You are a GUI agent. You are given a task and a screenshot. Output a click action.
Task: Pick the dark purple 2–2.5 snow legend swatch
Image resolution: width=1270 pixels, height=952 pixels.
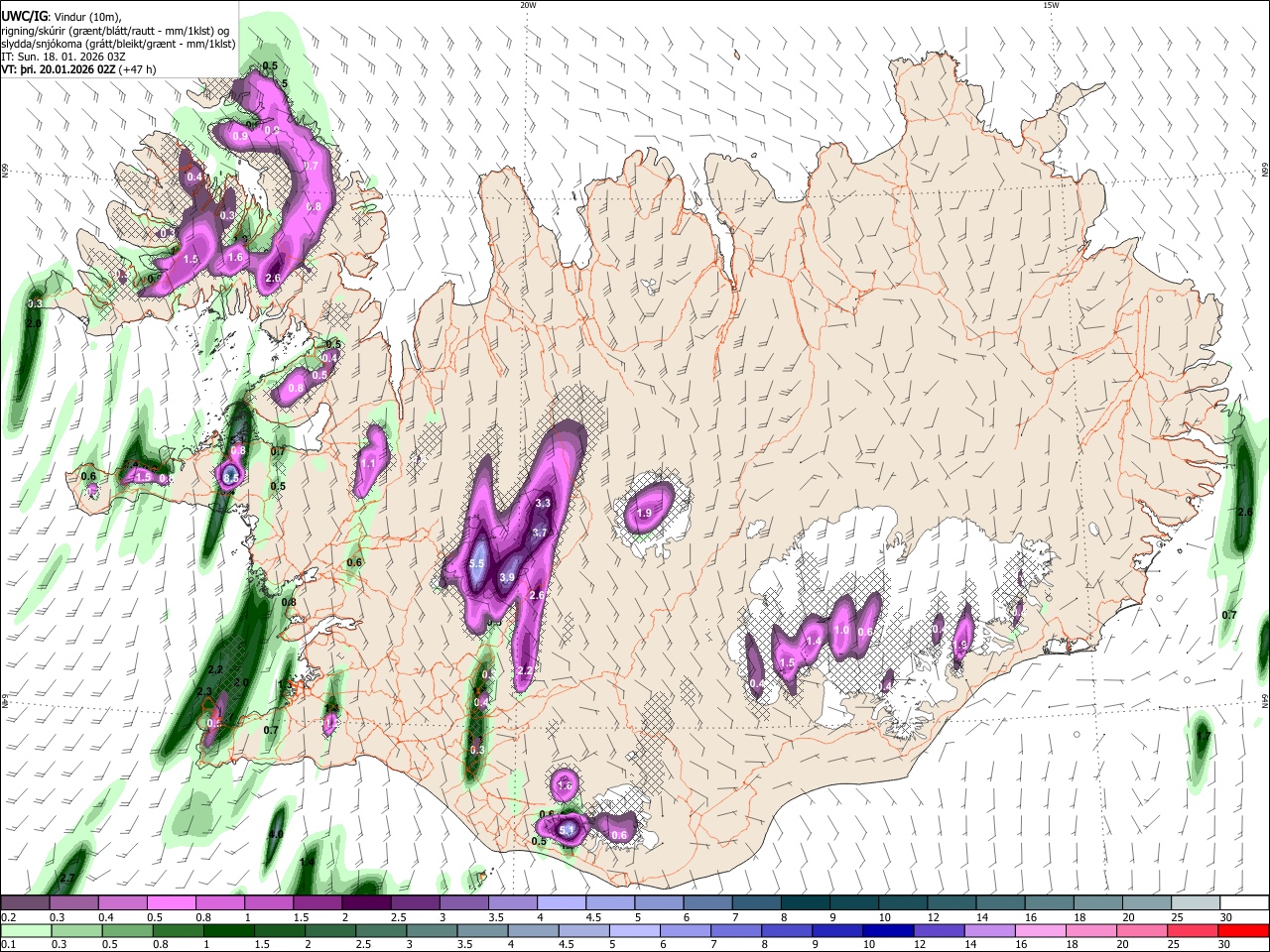(x=365, y=903)
